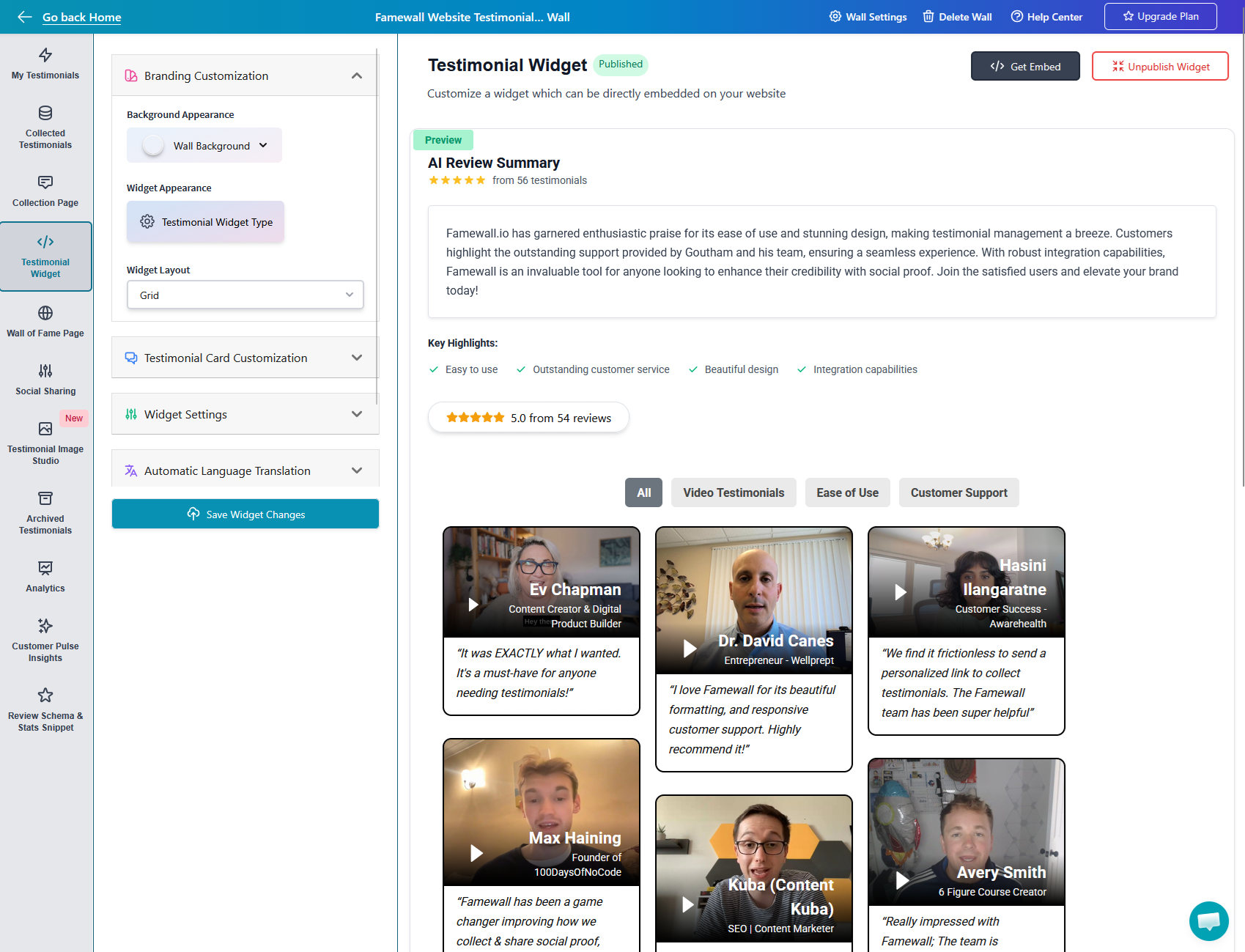Click Ev Chapman video thumbnail name
The image size is (1245, 952).
575,589
